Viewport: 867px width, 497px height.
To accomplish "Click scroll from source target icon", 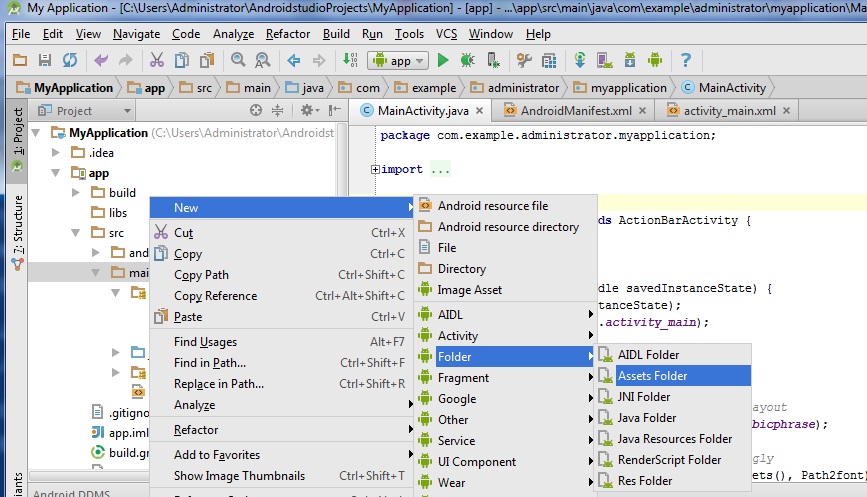I will coord(256,111).
